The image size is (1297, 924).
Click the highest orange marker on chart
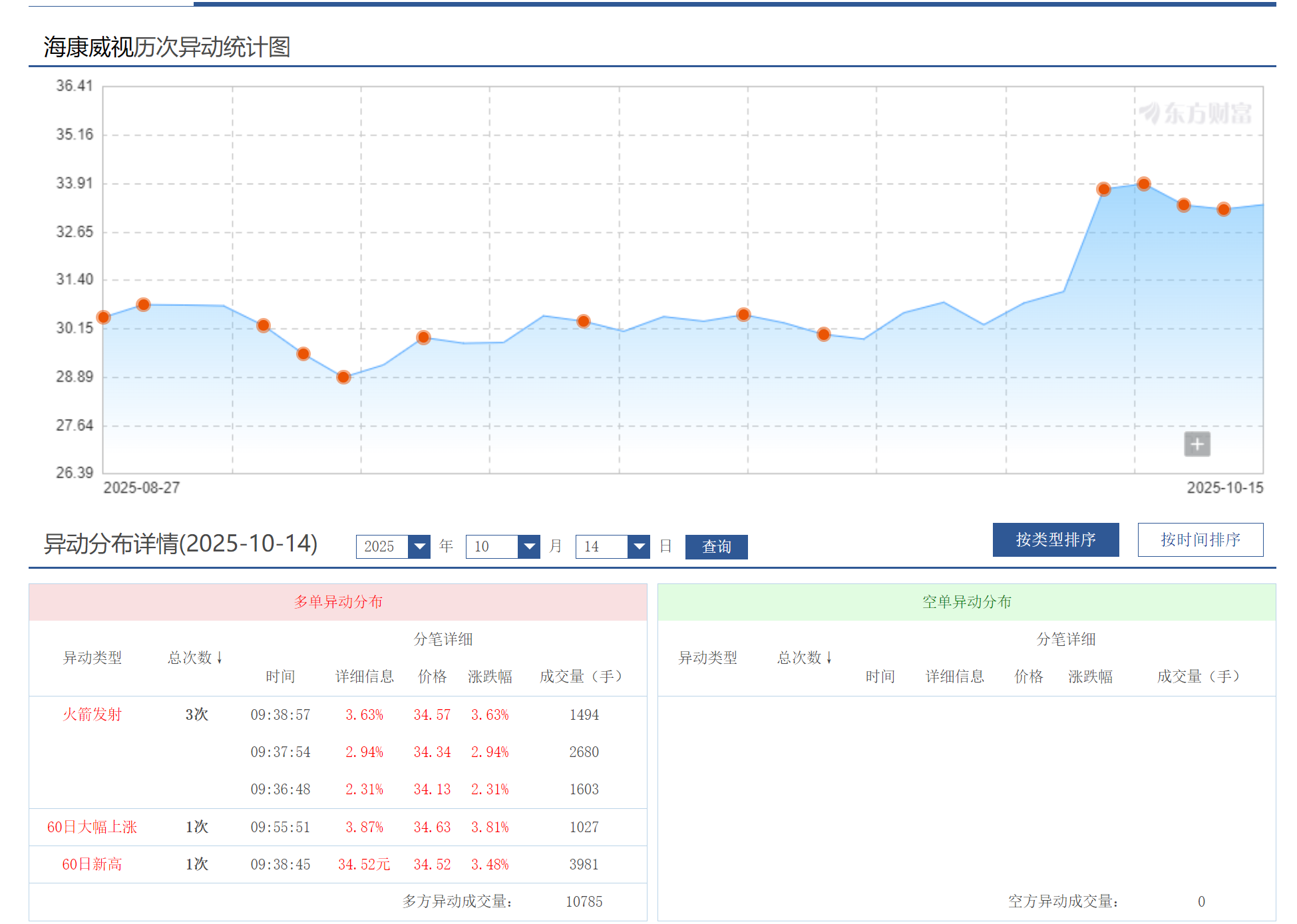[x=1143, y=184]
